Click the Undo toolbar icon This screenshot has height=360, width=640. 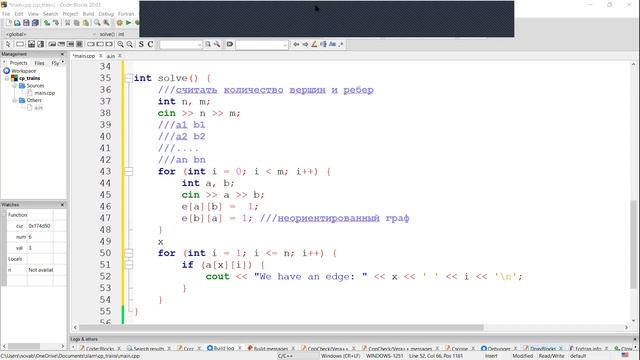[x=47, y=23]
